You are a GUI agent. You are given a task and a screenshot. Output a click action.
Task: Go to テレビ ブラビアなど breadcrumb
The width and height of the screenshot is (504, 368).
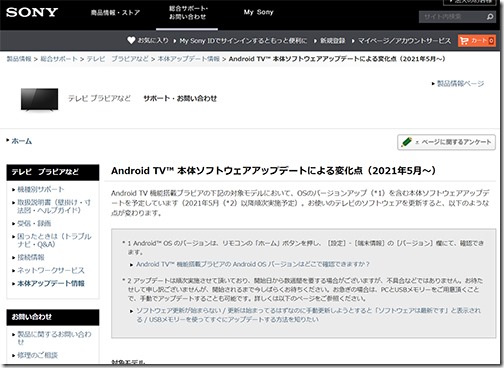(x=117, y=59)
